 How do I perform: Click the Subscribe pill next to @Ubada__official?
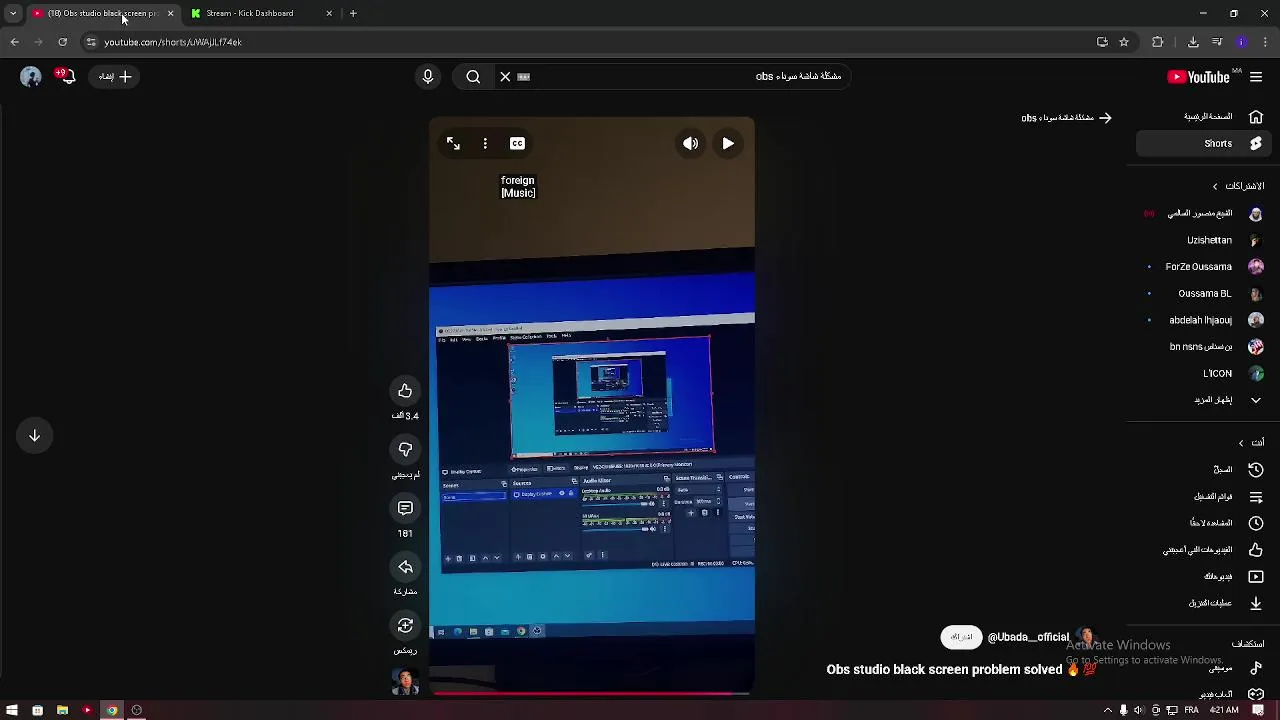961,637
